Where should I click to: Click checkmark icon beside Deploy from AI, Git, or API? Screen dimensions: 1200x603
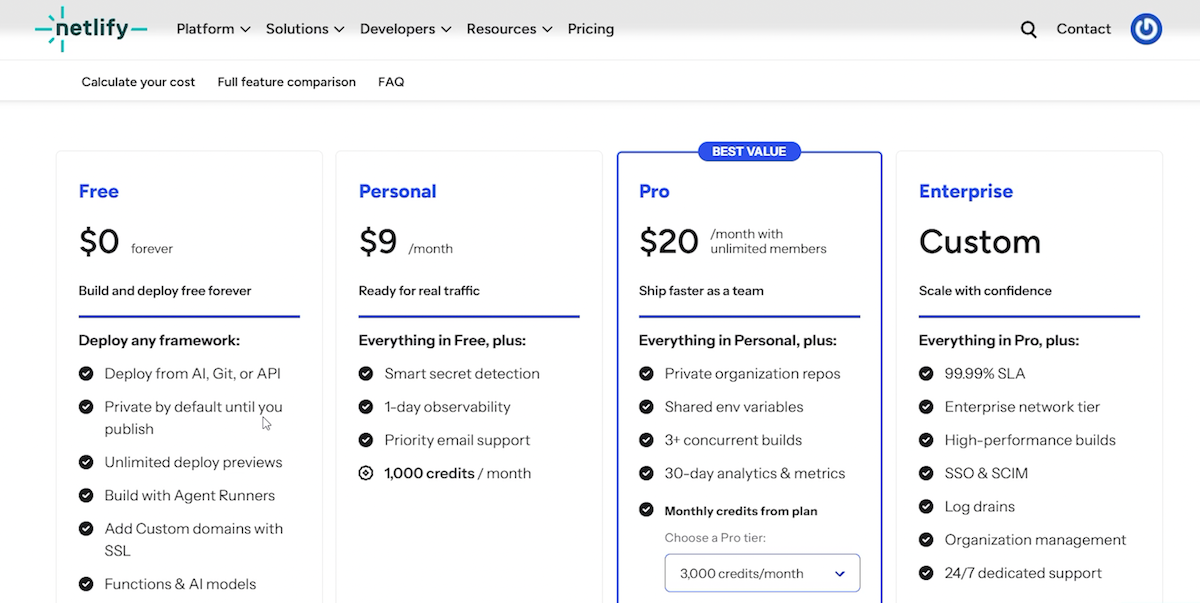[x=86, y=374]
